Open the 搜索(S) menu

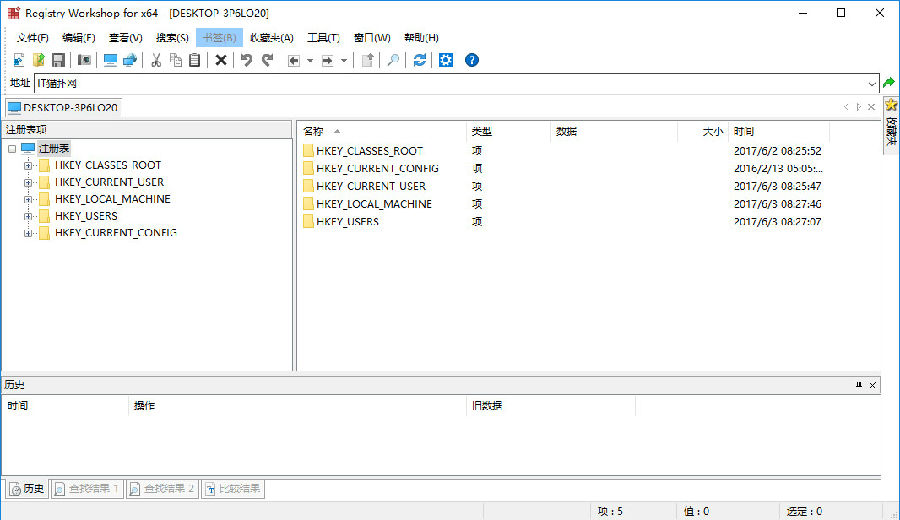(172, 38)
